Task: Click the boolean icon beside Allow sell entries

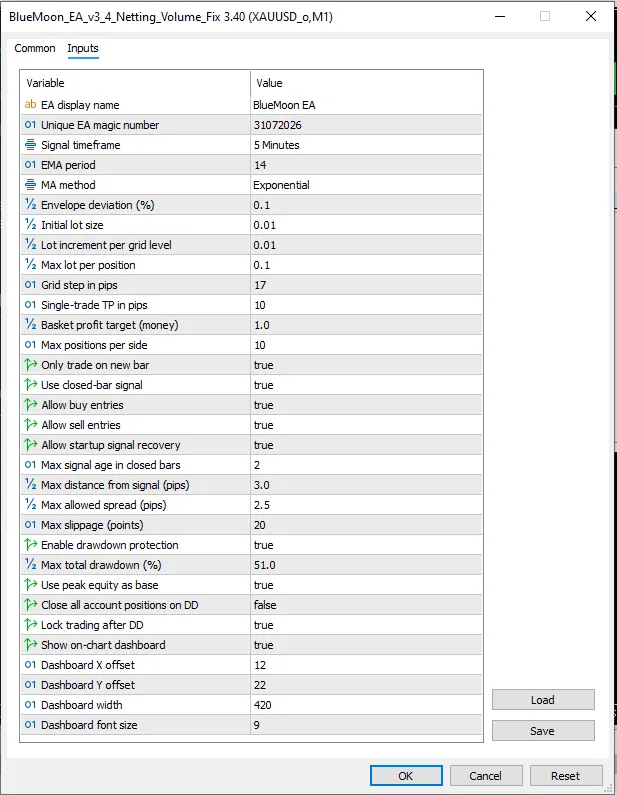Action: [x=30, y=425]
